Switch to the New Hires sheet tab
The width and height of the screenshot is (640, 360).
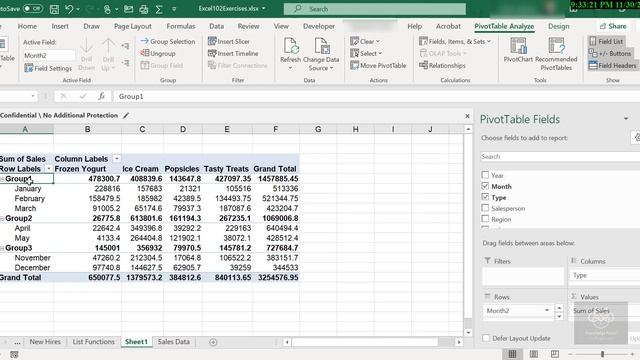pyautogui.click(x=45, y=342)
